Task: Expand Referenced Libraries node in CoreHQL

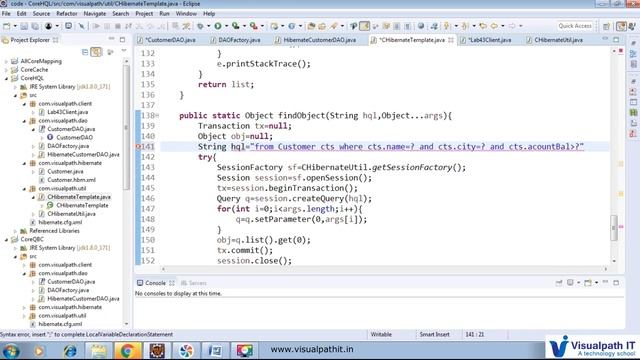Action: [15, 231]
